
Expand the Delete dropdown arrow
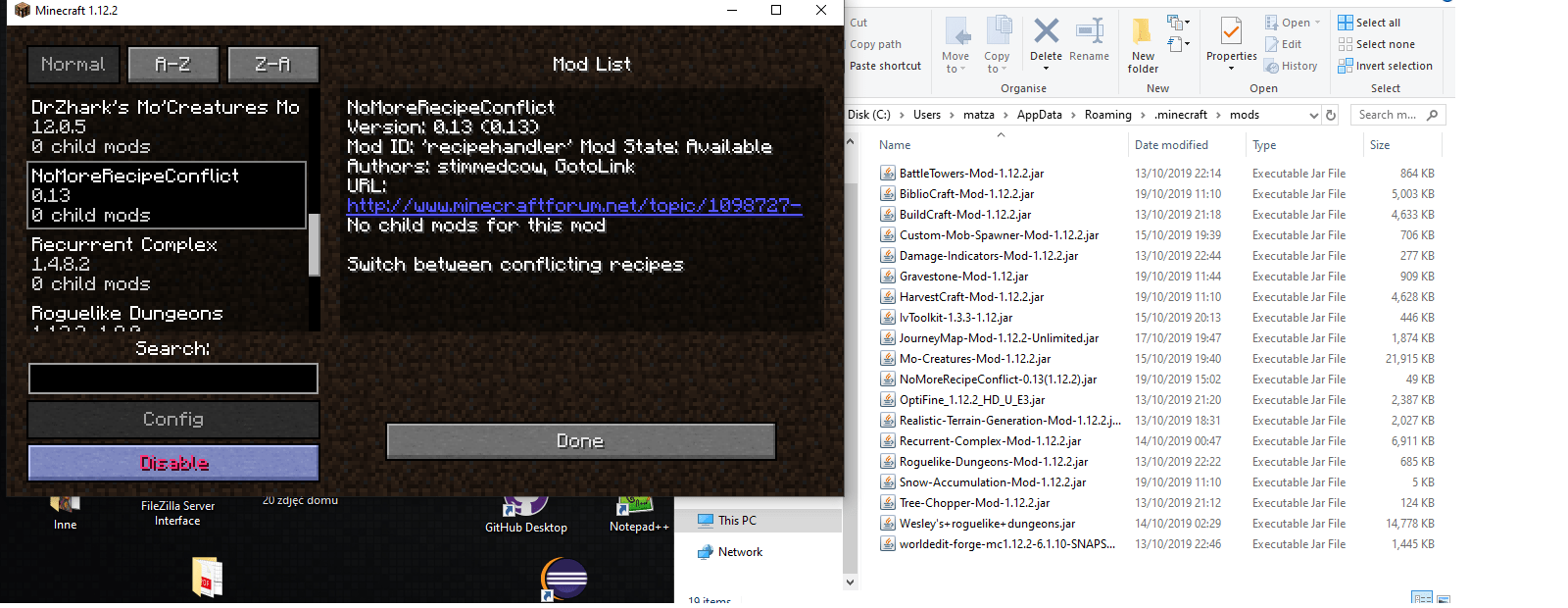pyautogui.click(x=1046, y=69)
